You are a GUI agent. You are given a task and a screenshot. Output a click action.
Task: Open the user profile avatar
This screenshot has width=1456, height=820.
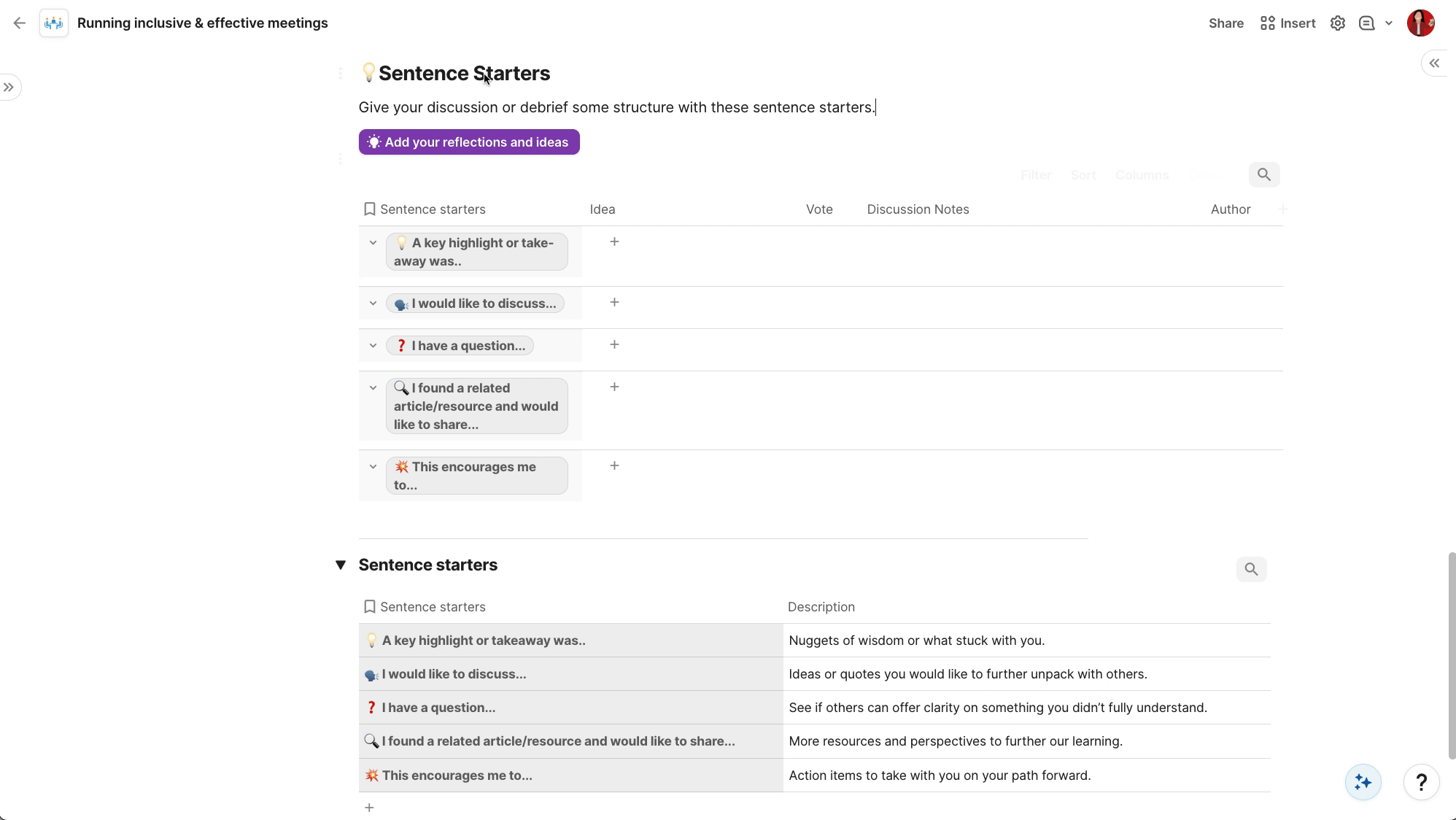click(1420, 23)
